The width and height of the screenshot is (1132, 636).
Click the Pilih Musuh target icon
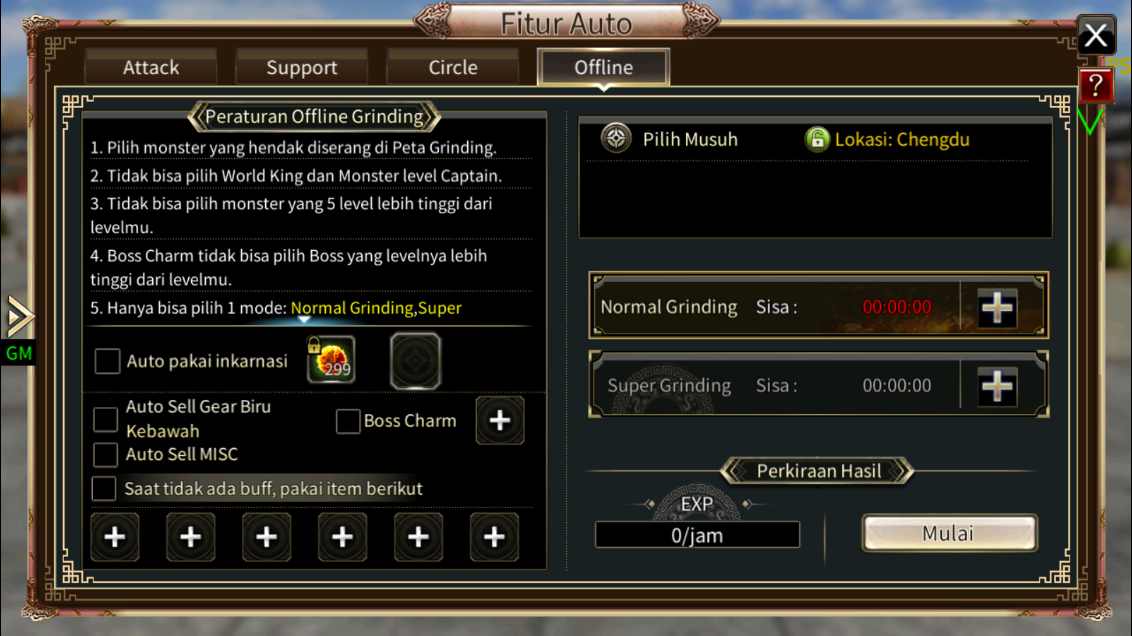(x=616, y=138)
